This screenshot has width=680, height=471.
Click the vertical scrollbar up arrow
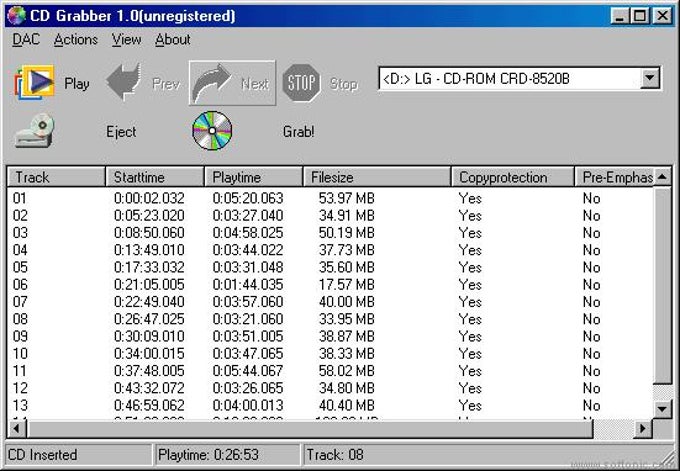tap(662, 177)
